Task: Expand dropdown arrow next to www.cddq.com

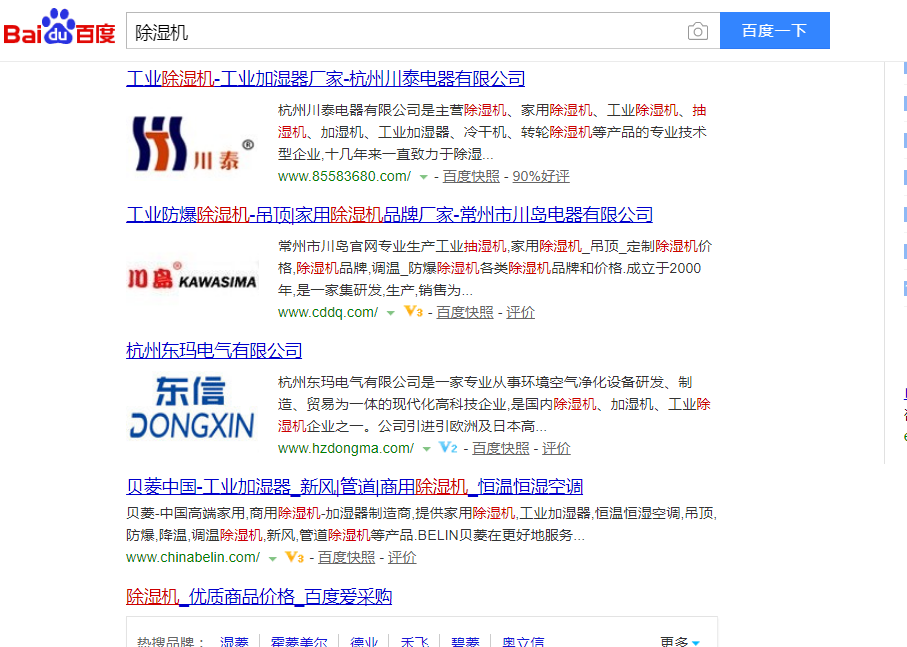Action: (391, 313)
